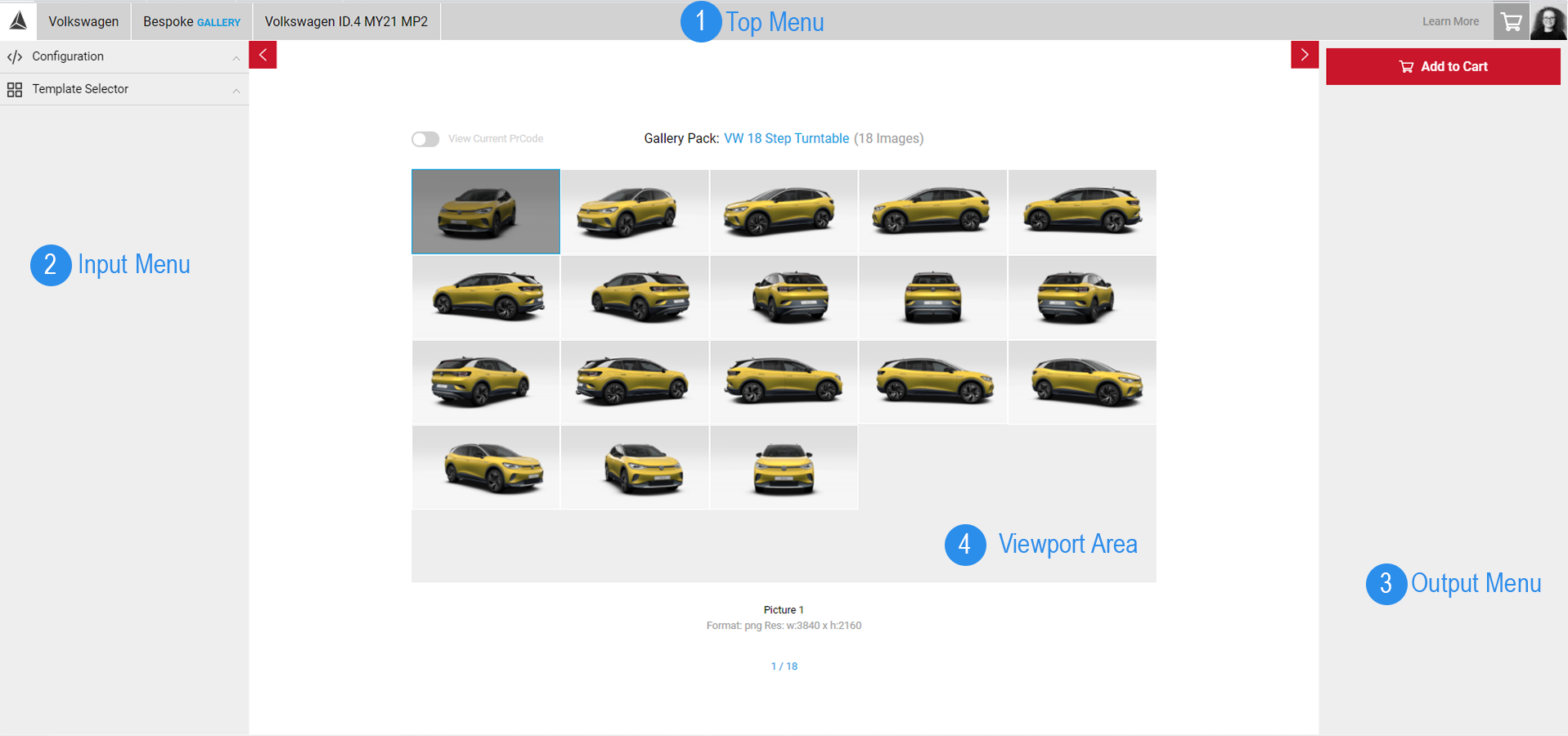The image size is (1568, 736).
Task: Select the fourth thumbnail in the third row
Action: pyautogui.click(x=932, y=381)
